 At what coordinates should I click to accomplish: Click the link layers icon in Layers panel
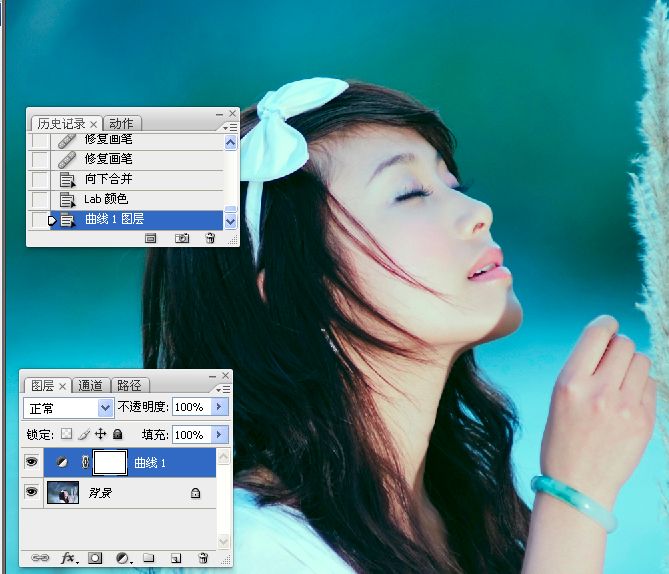click(41, 557)
